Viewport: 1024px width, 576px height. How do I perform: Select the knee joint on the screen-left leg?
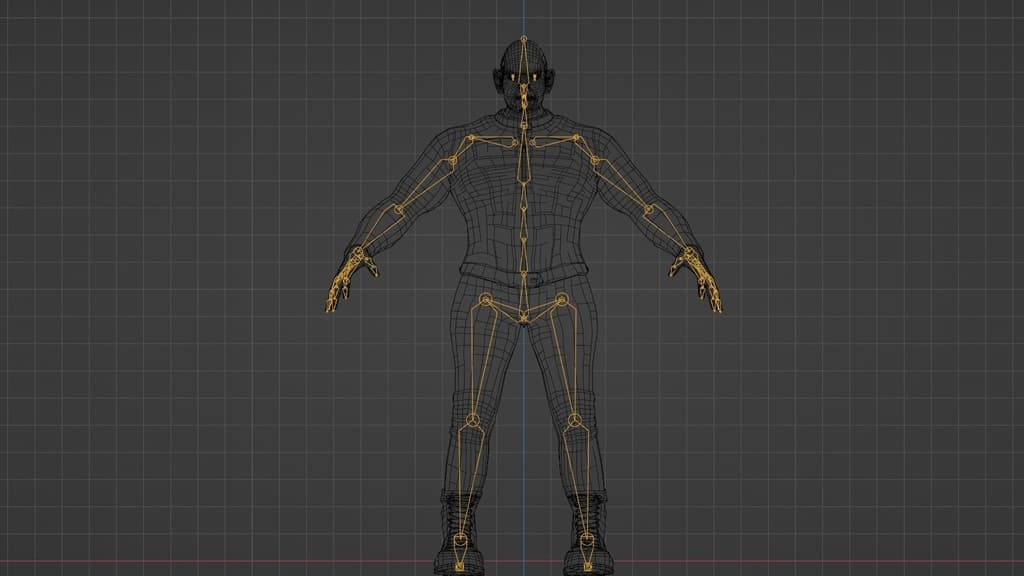tap(471, 420)
